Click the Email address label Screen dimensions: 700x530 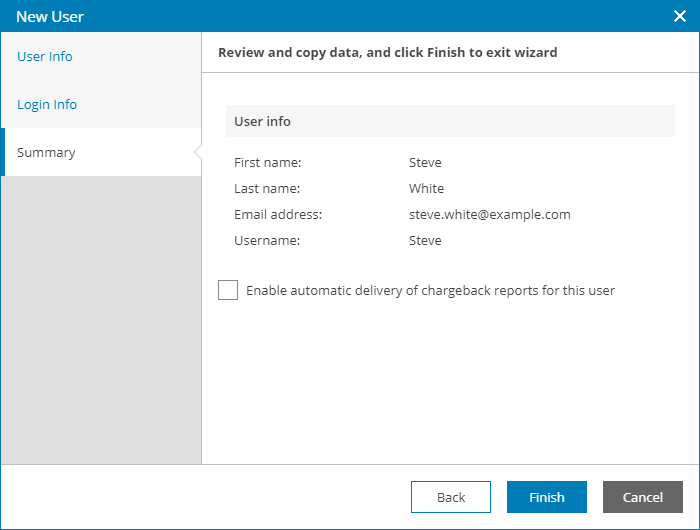[x=278, y=214]
